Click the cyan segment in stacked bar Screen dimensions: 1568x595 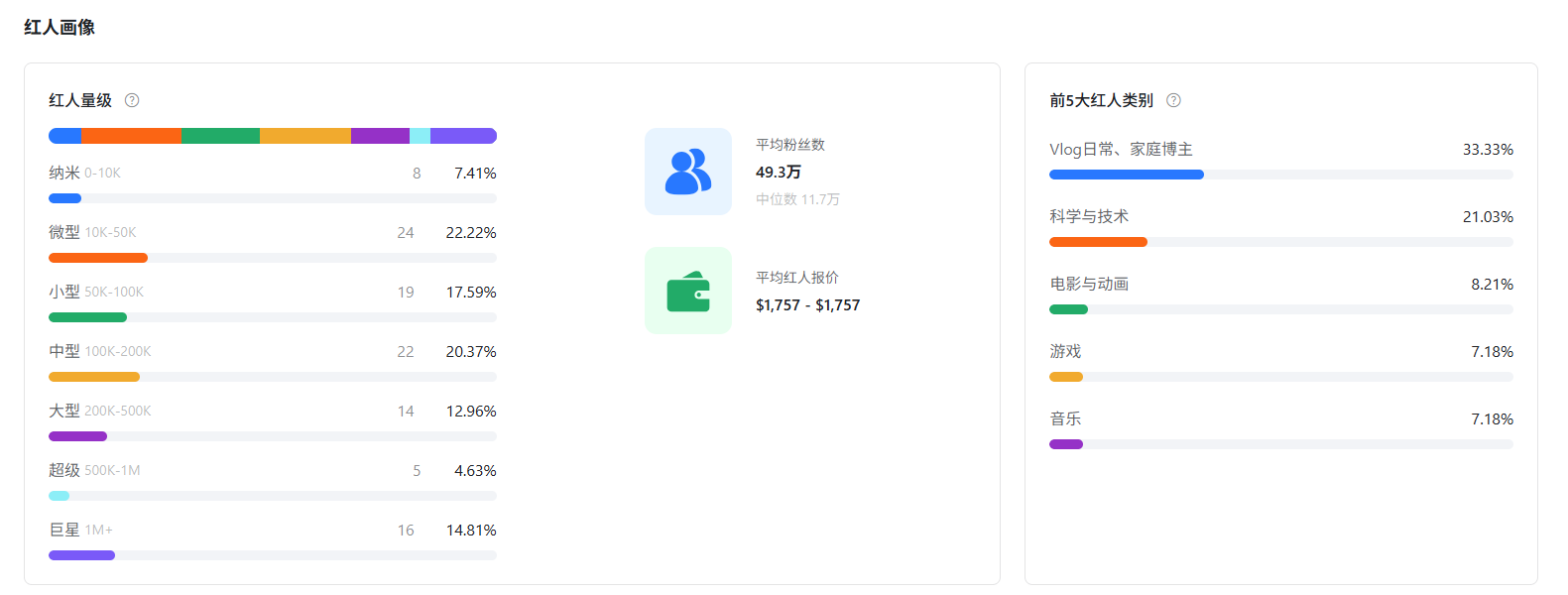(x=420, y=136)
